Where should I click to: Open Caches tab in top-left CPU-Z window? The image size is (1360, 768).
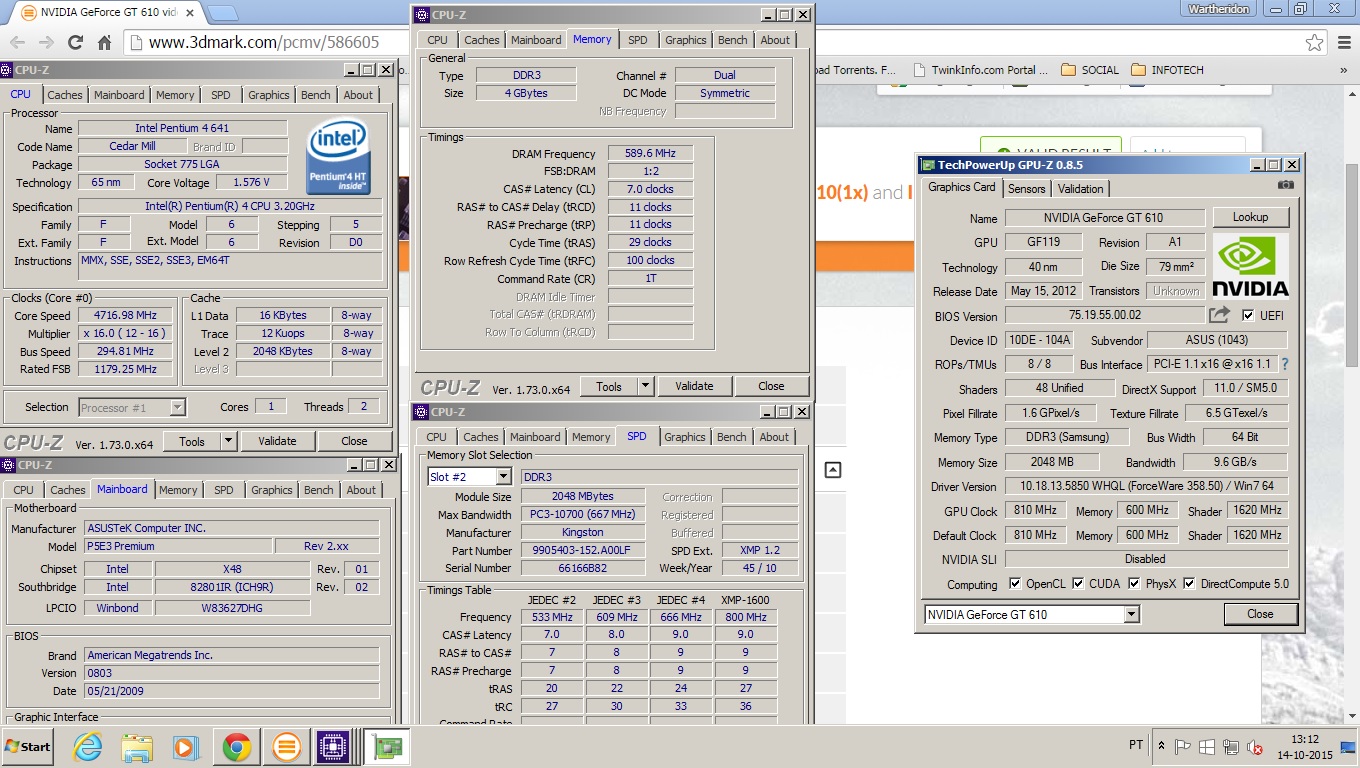(x=65, y=95)
